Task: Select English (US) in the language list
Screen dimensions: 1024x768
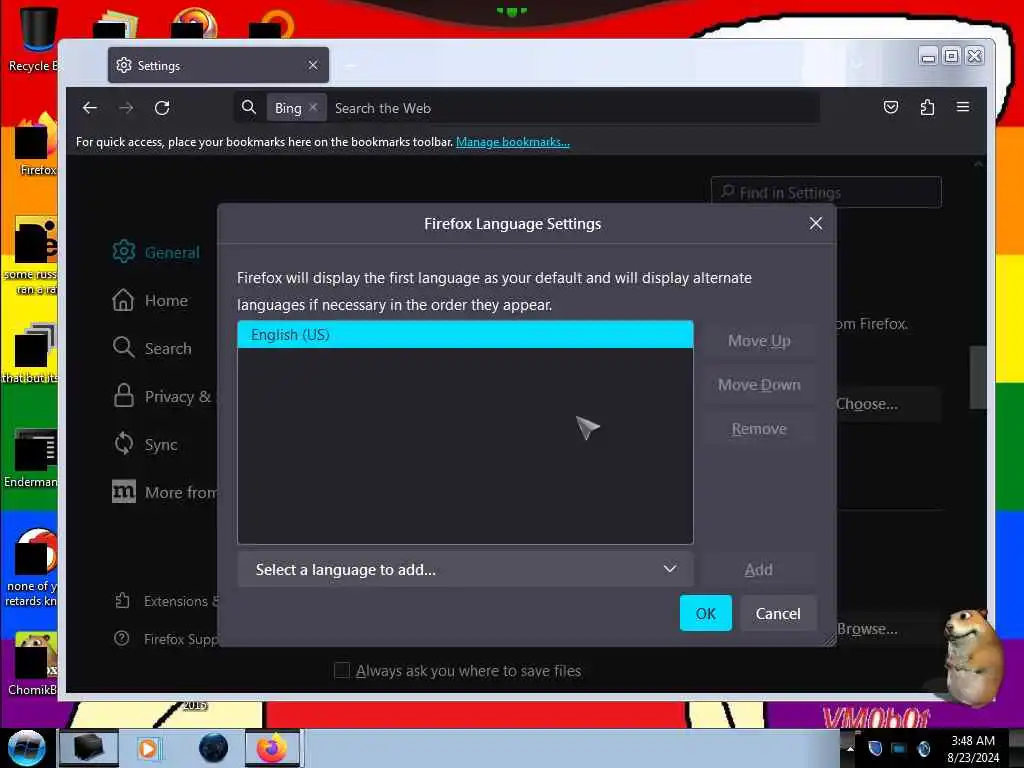Action: [x=465, y=334]
